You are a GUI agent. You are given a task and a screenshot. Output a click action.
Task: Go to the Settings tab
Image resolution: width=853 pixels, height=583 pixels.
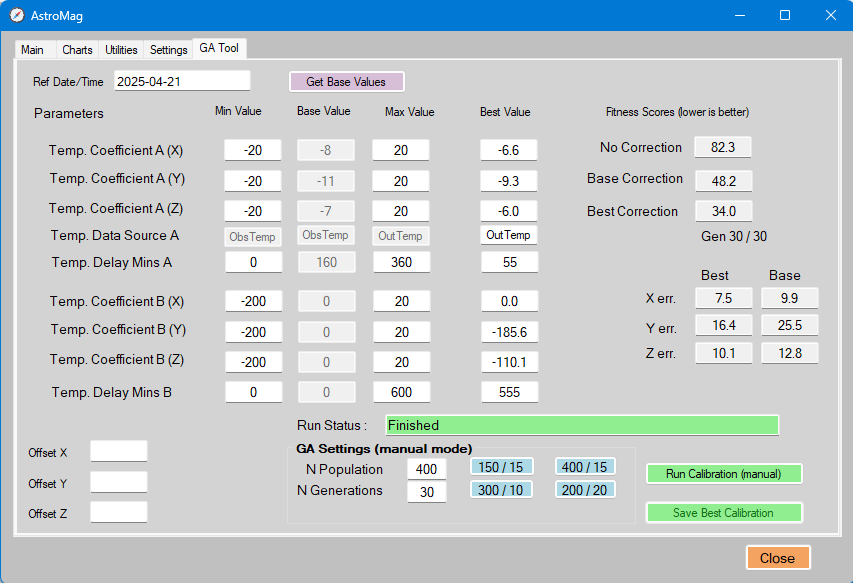169,49
